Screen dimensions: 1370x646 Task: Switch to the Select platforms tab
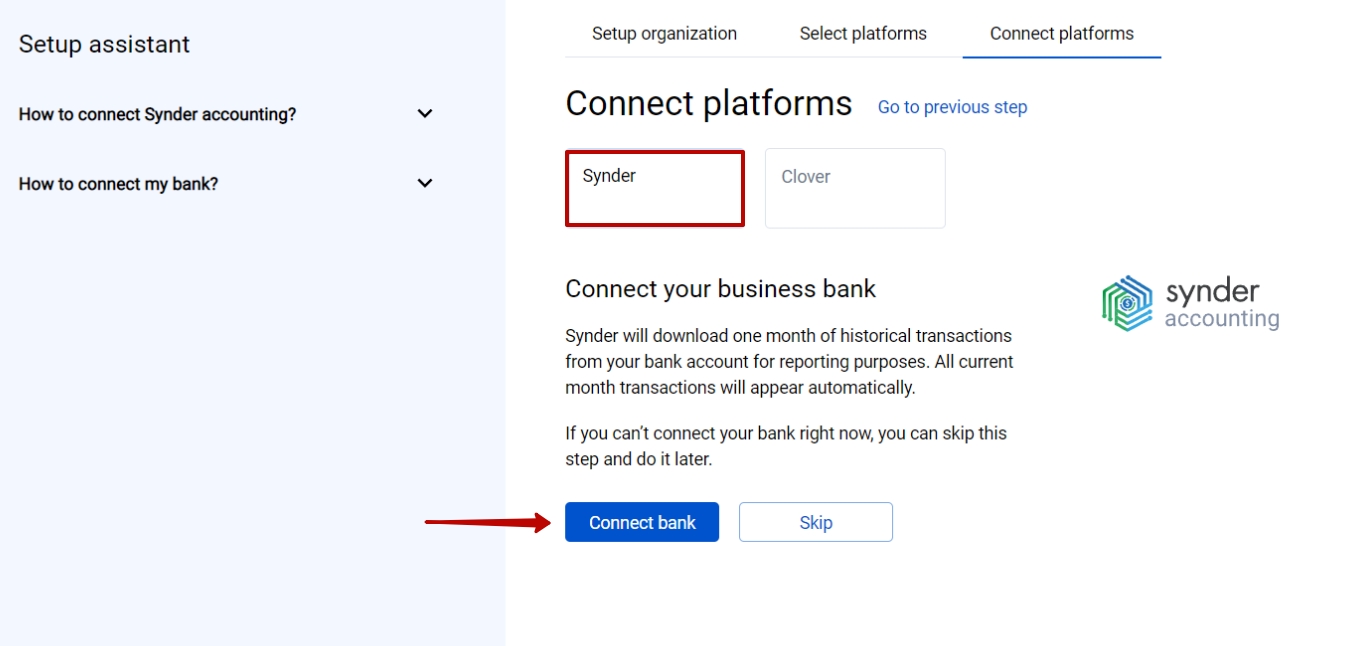click(863, 34)
